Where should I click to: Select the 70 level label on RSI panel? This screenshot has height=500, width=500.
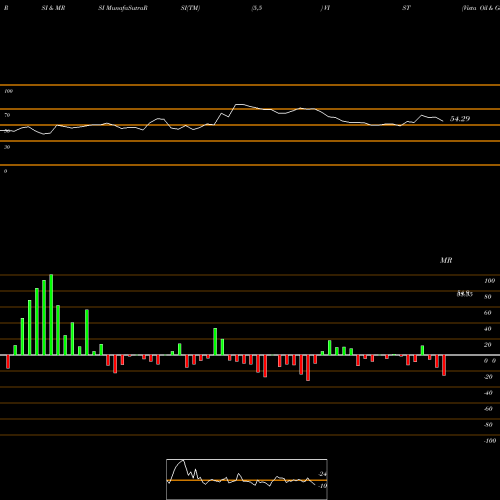tap(7, 115)
